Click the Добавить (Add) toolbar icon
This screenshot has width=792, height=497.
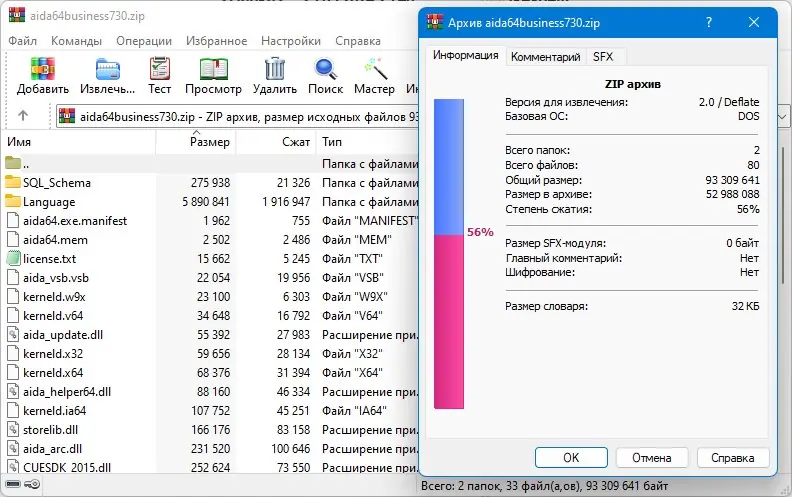pos(42,68)
